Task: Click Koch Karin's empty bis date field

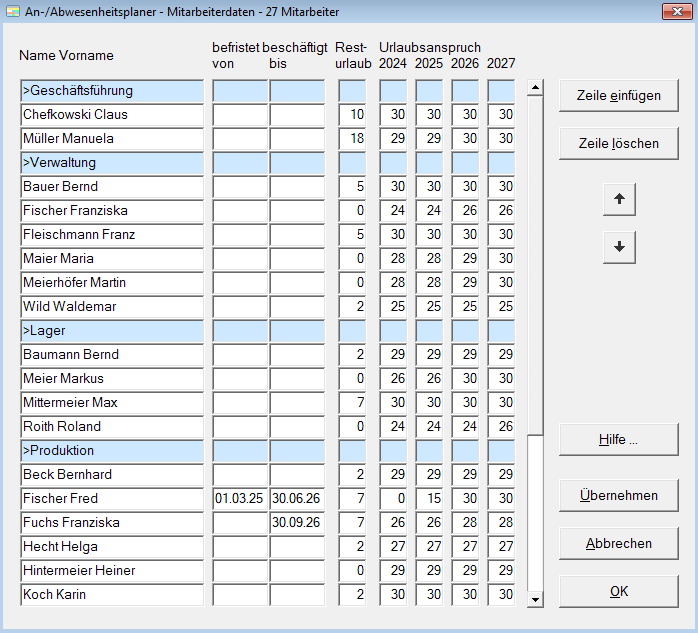Action: 297,595
